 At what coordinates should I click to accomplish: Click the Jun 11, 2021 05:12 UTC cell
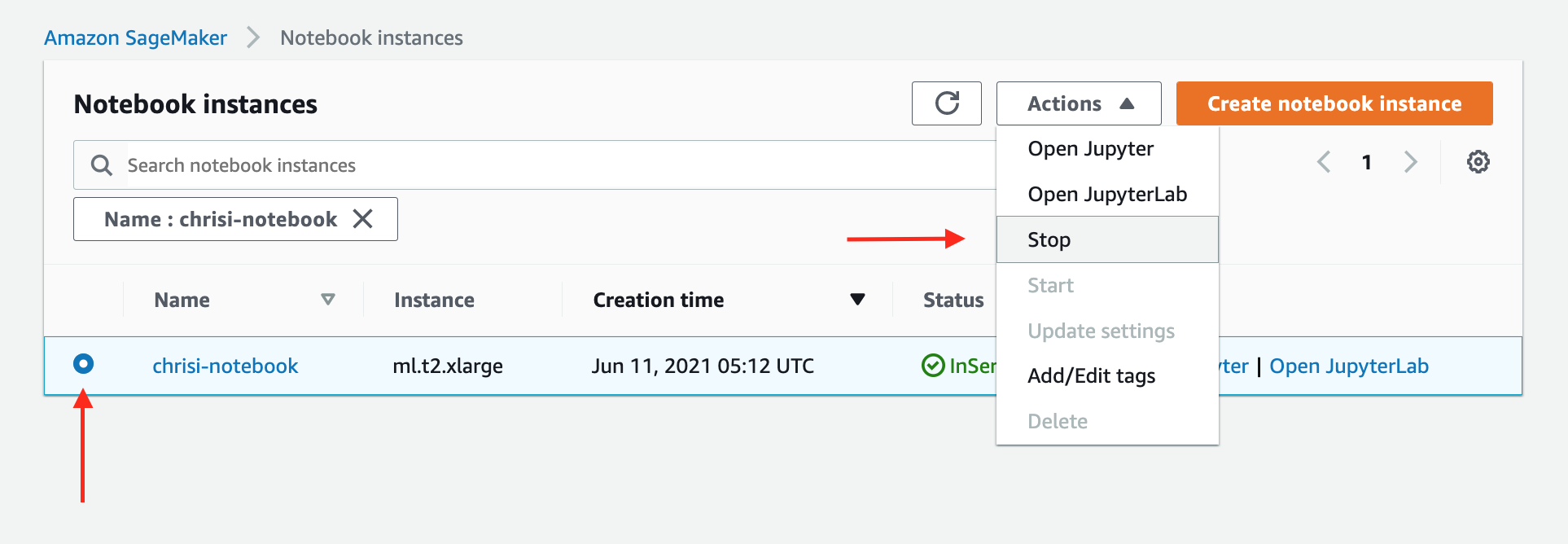click(703, 366)
